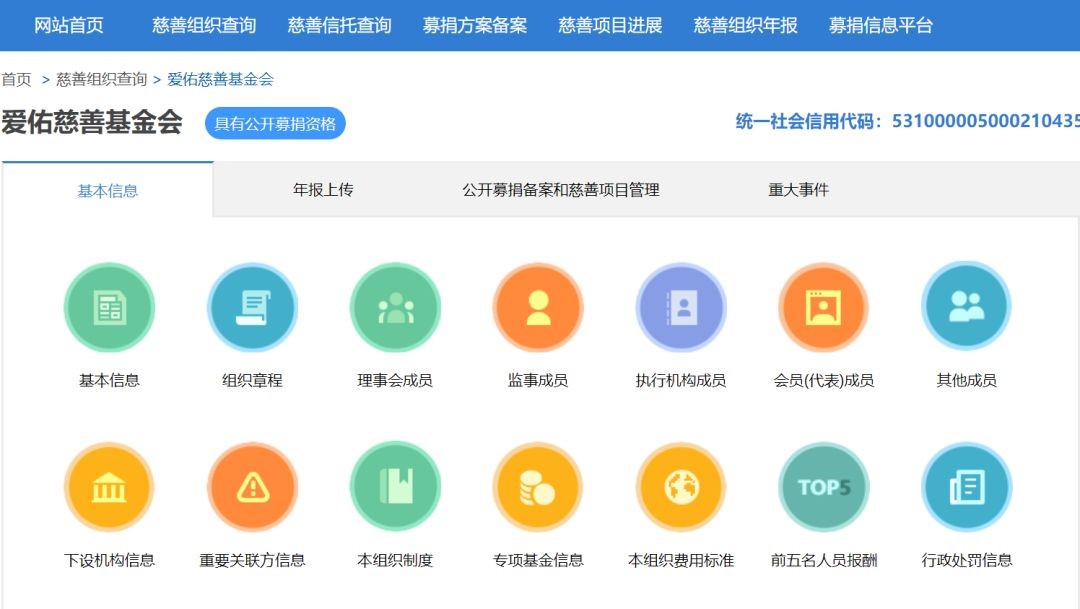Image resolution: width=1080 pixels, height=609 pixels.
Task: Click the 爱佑慈善基金会 breadcrumb link
Action: click(220, 79)
